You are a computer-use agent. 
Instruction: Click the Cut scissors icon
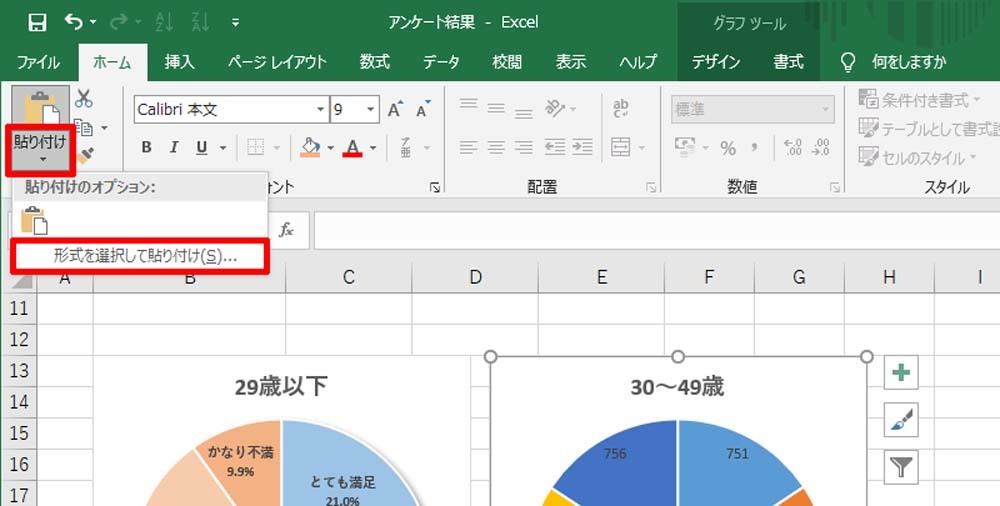pyautogui.click(x=84, y=99)
